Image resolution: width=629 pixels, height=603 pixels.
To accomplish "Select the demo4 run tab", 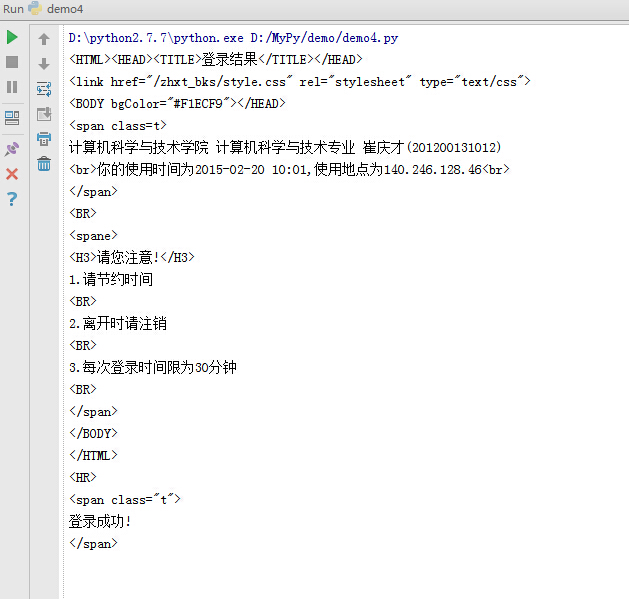I will 56,9.
